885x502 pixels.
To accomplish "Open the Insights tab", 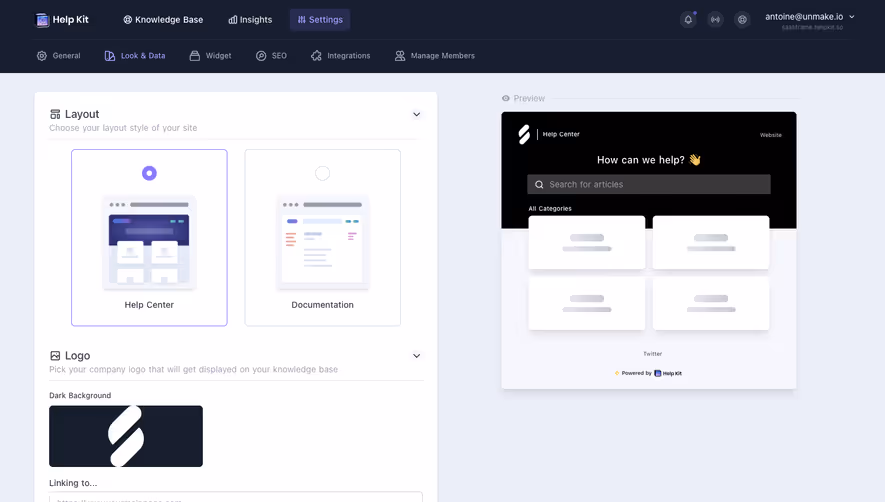I will tap(250, 20).
